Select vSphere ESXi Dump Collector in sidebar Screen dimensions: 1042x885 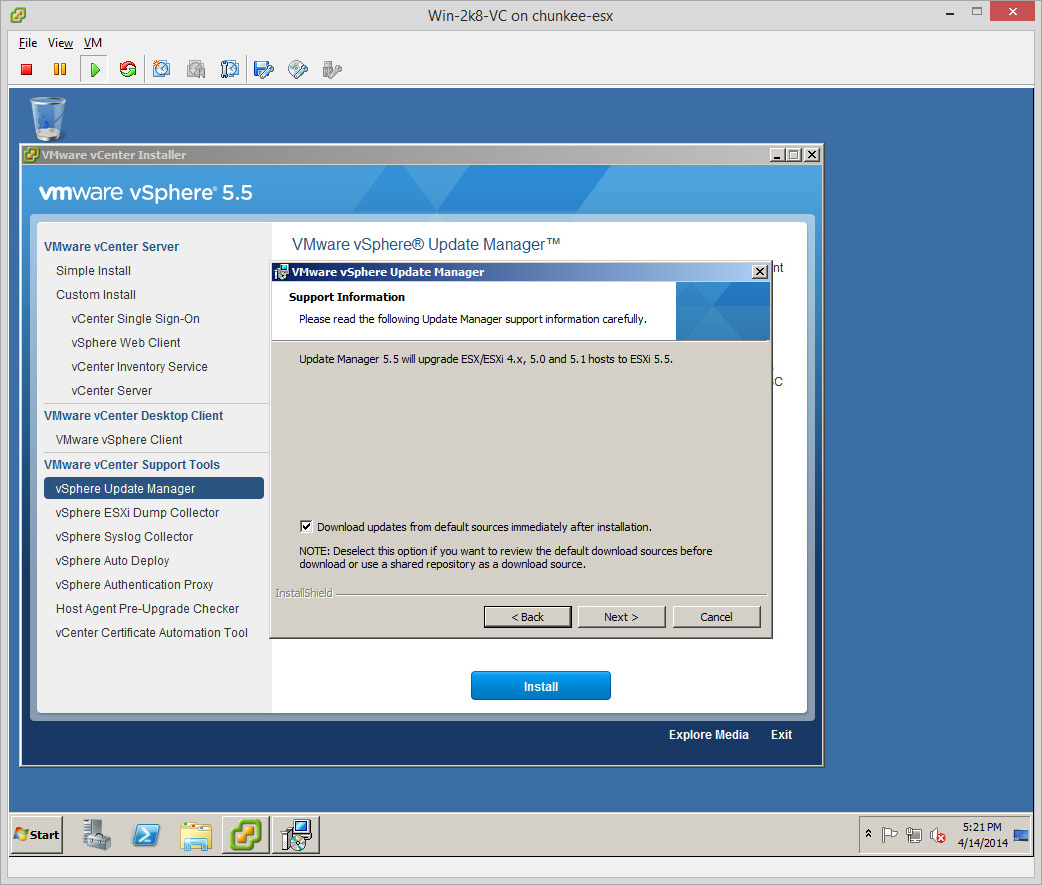(137, 513)
